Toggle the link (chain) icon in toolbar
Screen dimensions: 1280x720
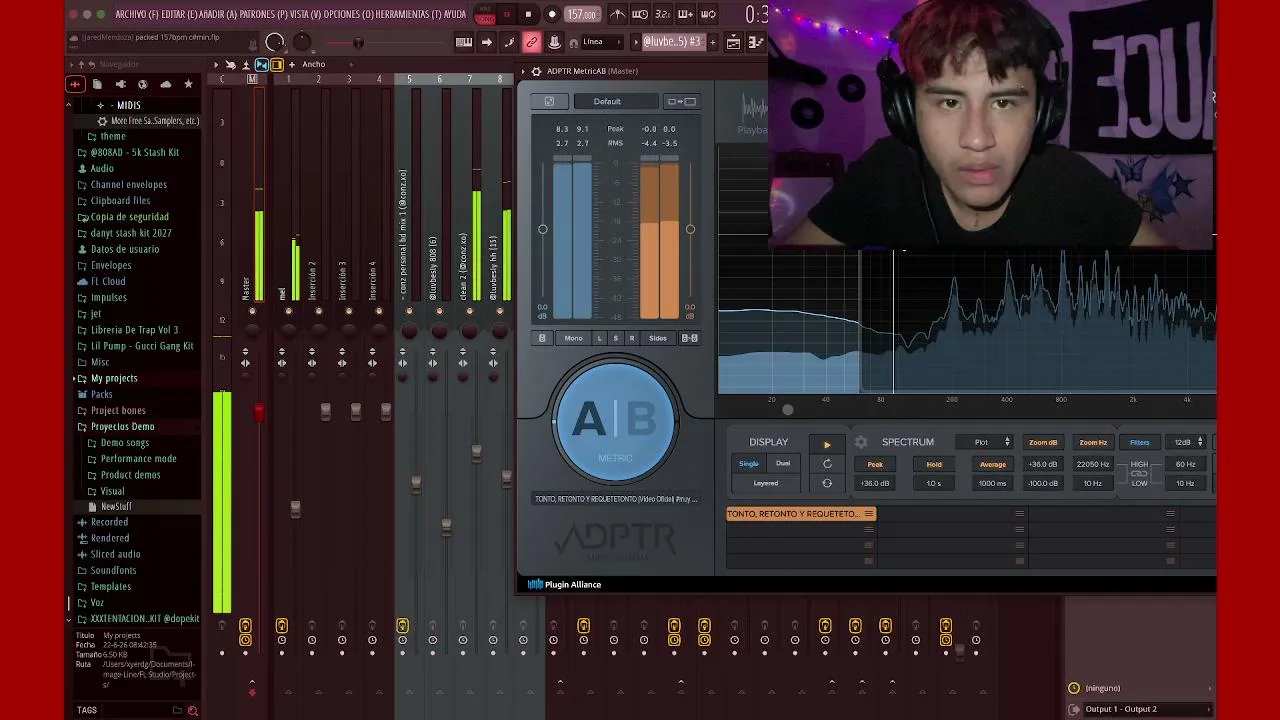click(x=531, y=42)
